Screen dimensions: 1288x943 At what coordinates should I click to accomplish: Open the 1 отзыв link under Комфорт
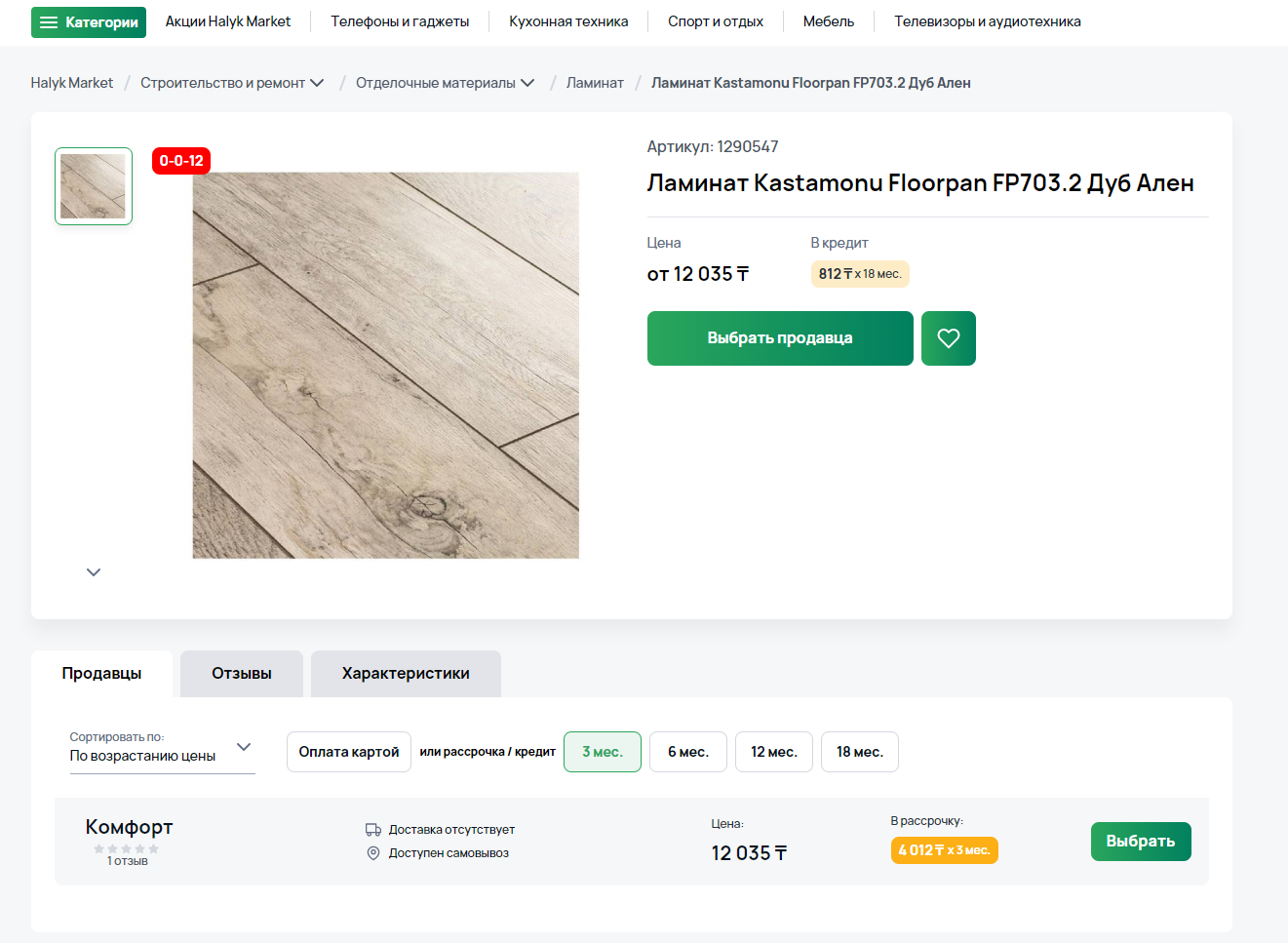pos(128,861)
